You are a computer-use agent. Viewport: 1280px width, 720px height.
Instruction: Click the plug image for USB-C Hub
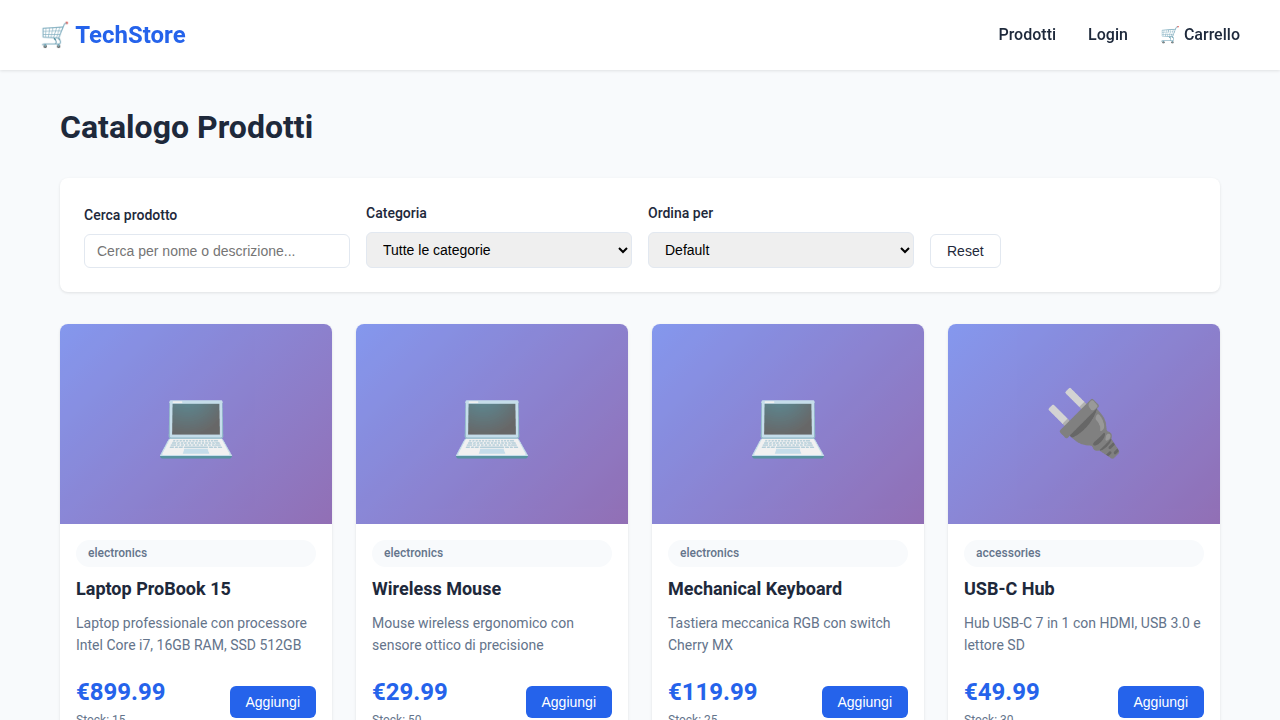(1083, 423)
